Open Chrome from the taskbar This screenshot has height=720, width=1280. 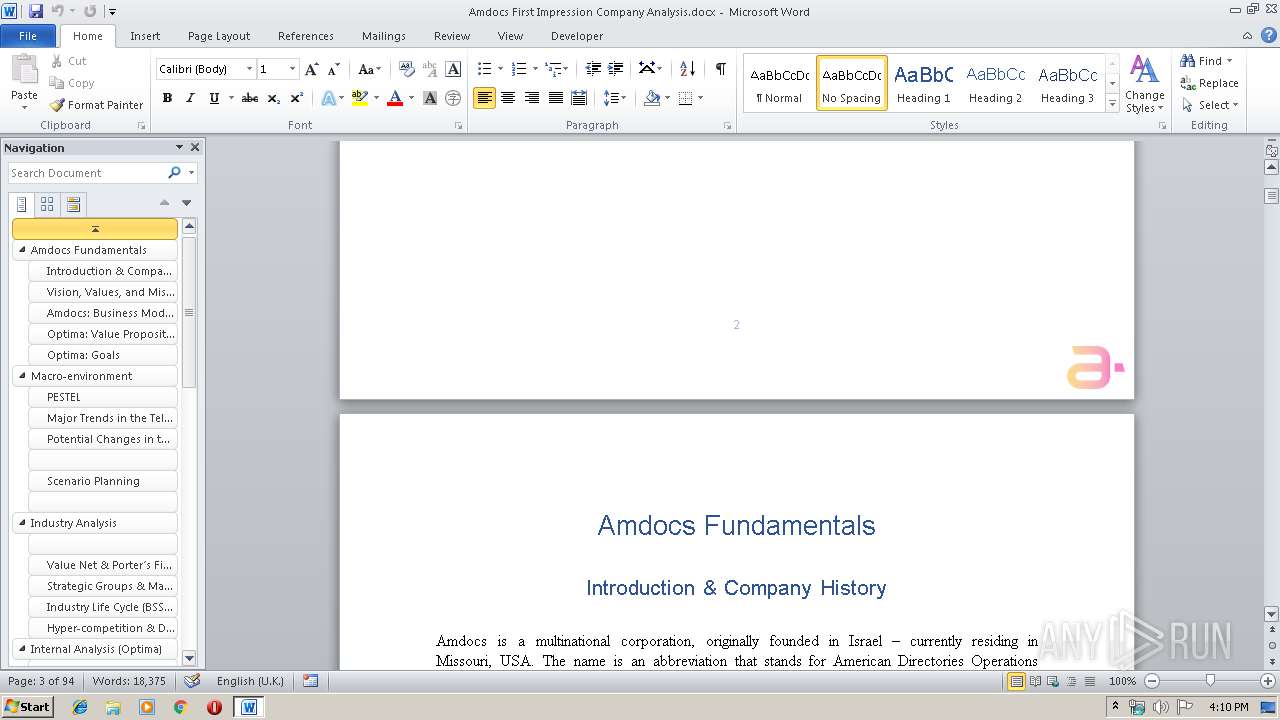180,707
